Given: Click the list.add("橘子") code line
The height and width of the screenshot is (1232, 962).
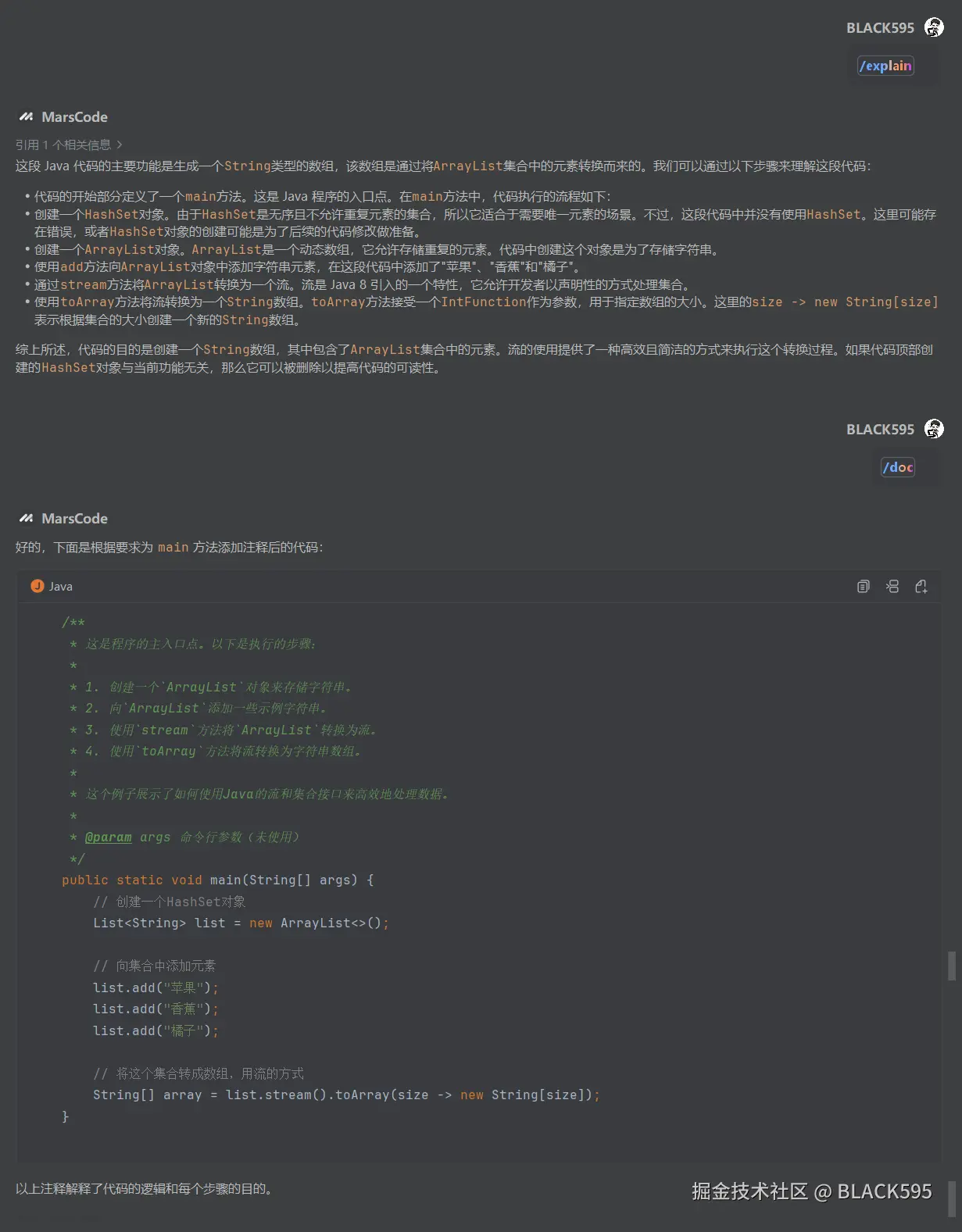Looking at the screenshot, I should [x=156, y=1030].
